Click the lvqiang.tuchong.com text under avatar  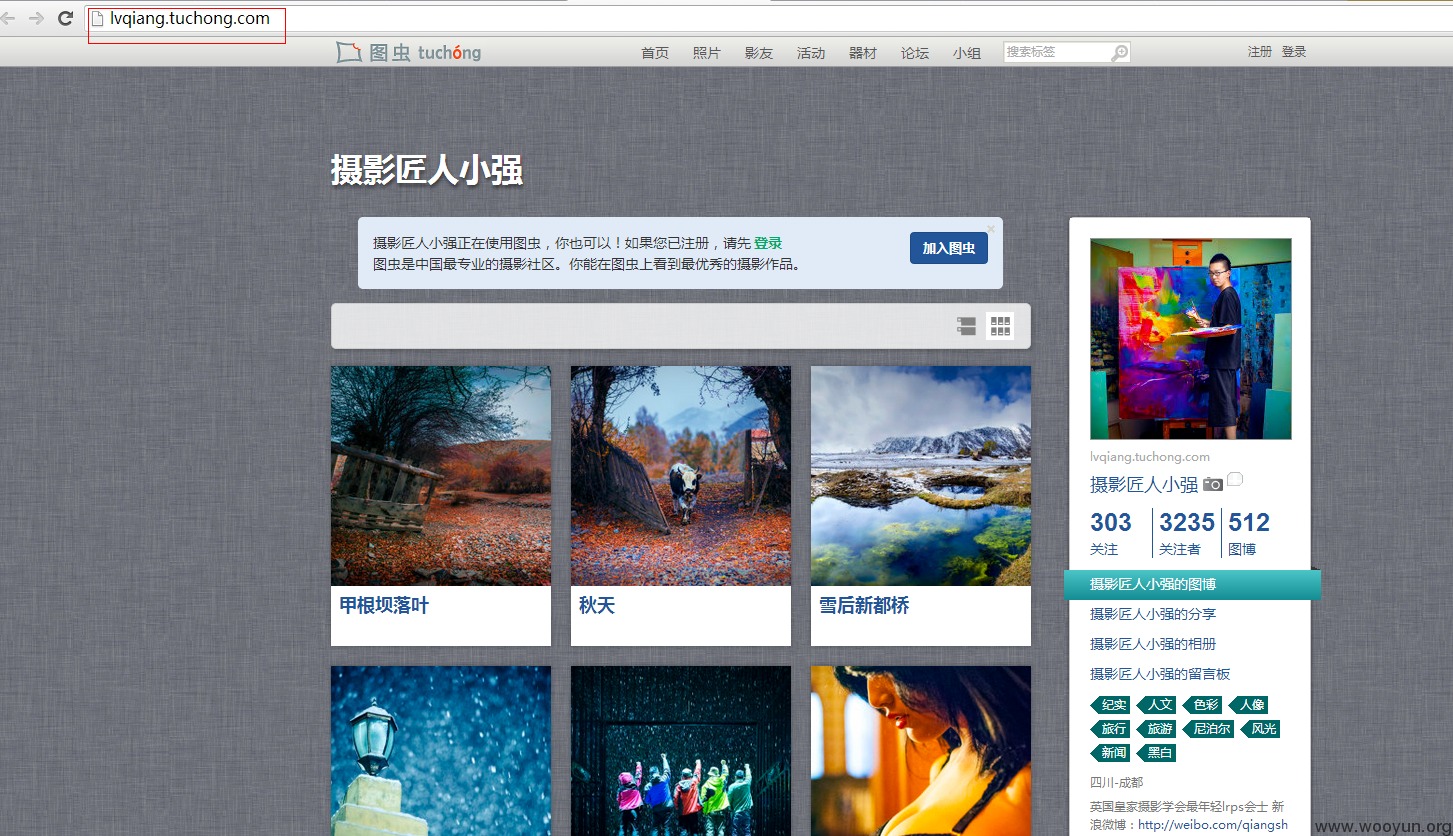(x=1150, y=457)
